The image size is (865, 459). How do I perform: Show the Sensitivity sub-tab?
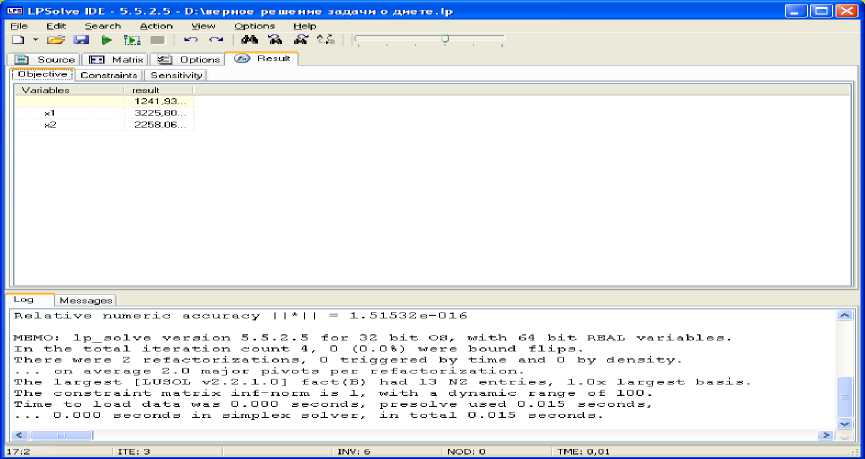pos(177,75)
